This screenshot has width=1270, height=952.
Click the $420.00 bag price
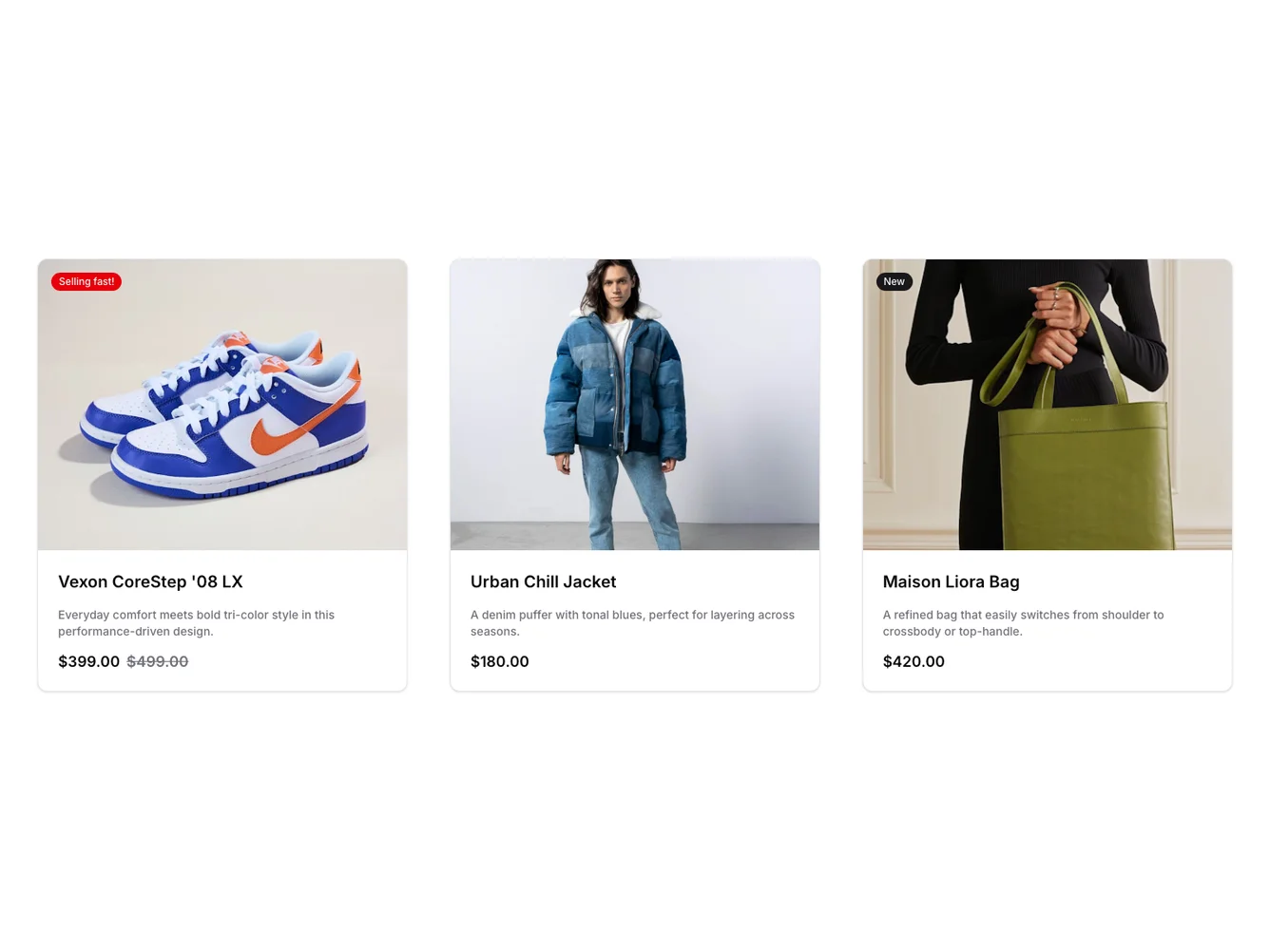(914, 661)
